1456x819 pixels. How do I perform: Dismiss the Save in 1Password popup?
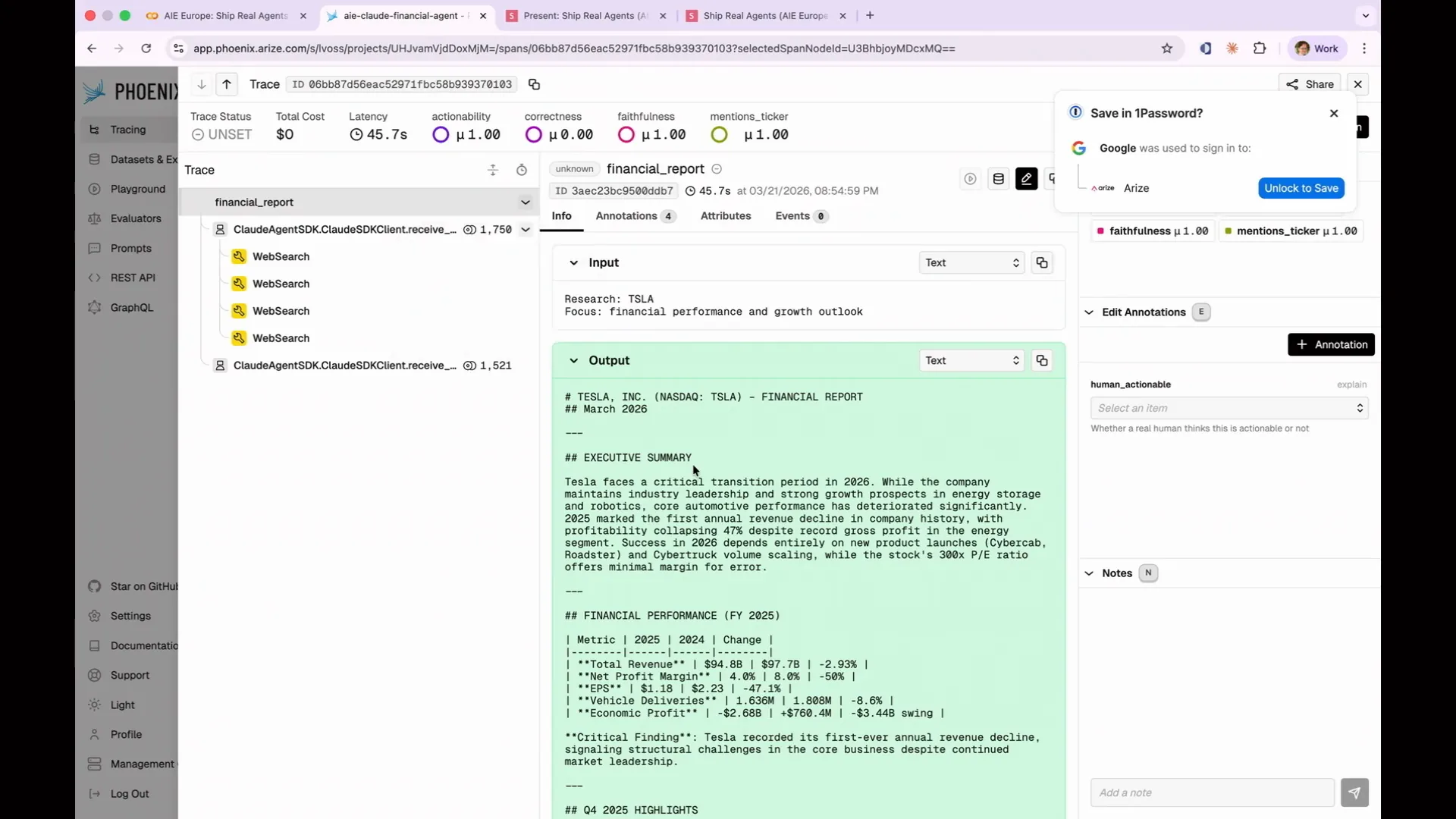point(1334,113)
